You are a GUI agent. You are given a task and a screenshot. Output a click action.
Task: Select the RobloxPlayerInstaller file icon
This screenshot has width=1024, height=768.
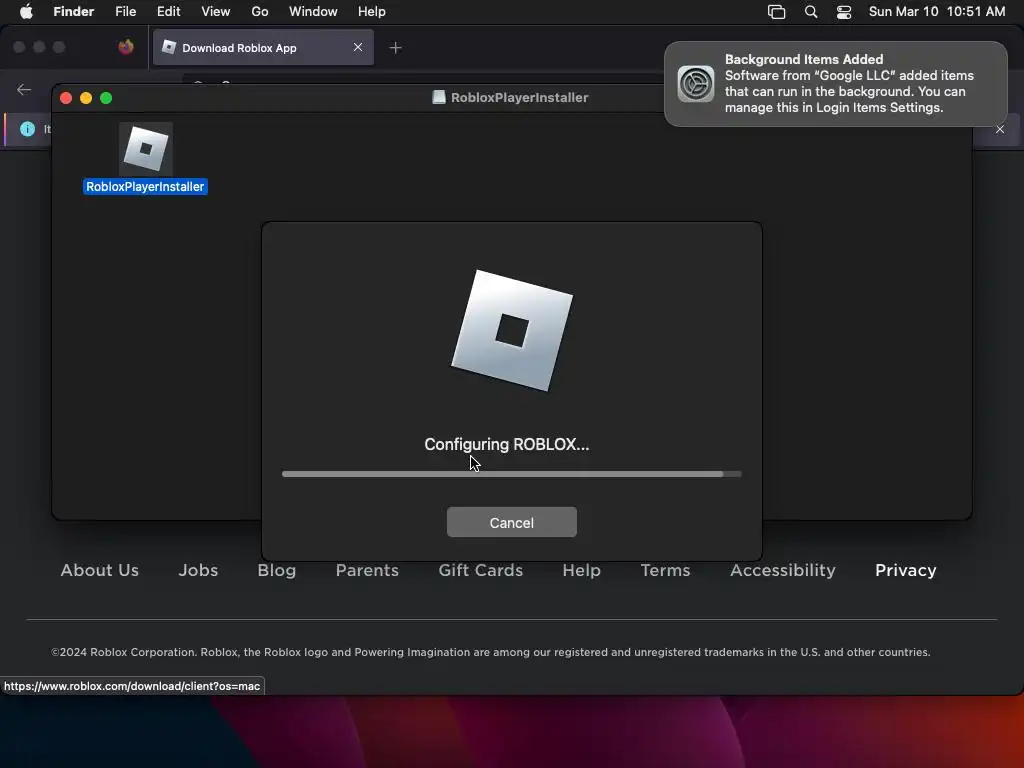pos(146,149)
